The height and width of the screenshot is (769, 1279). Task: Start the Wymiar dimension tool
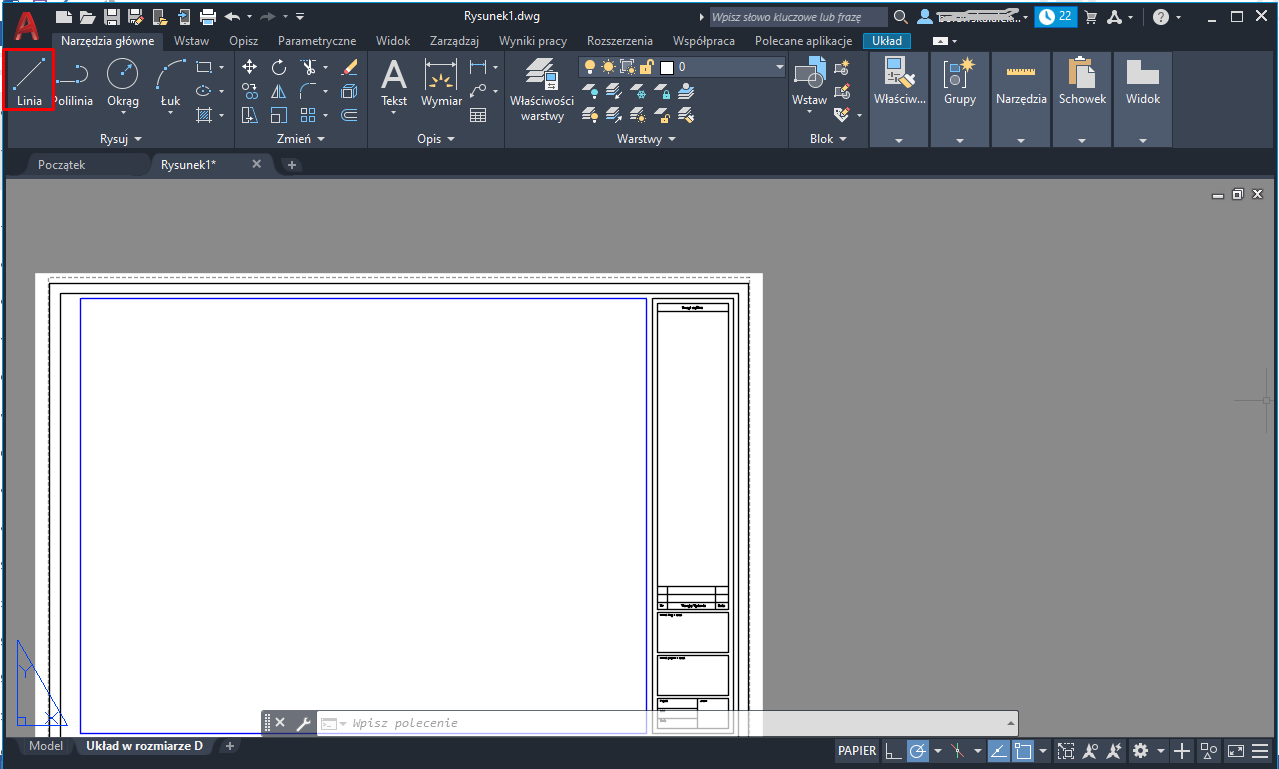tap(441, 82)
